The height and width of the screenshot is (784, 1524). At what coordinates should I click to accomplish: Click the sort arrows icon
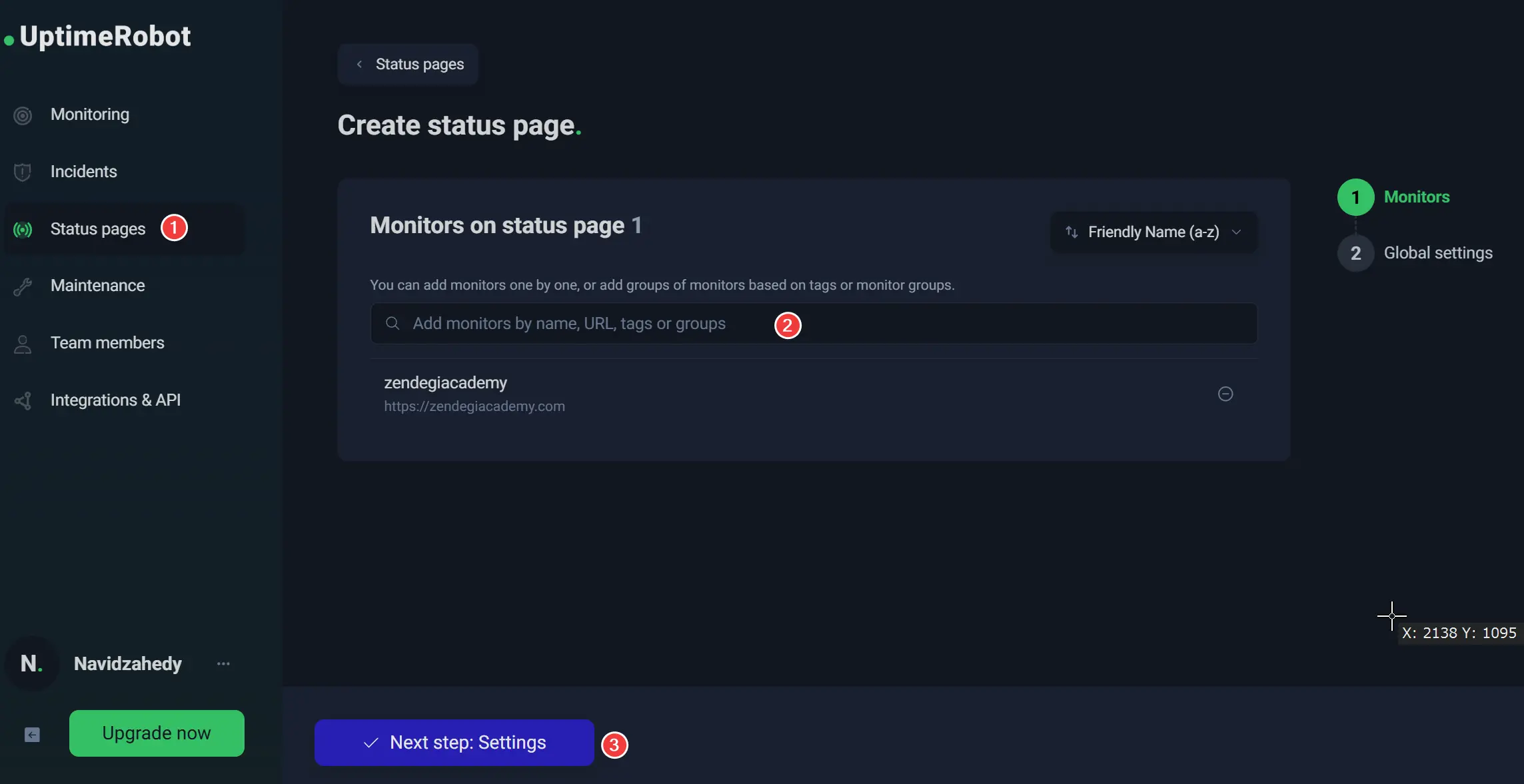pos(1072,232)
